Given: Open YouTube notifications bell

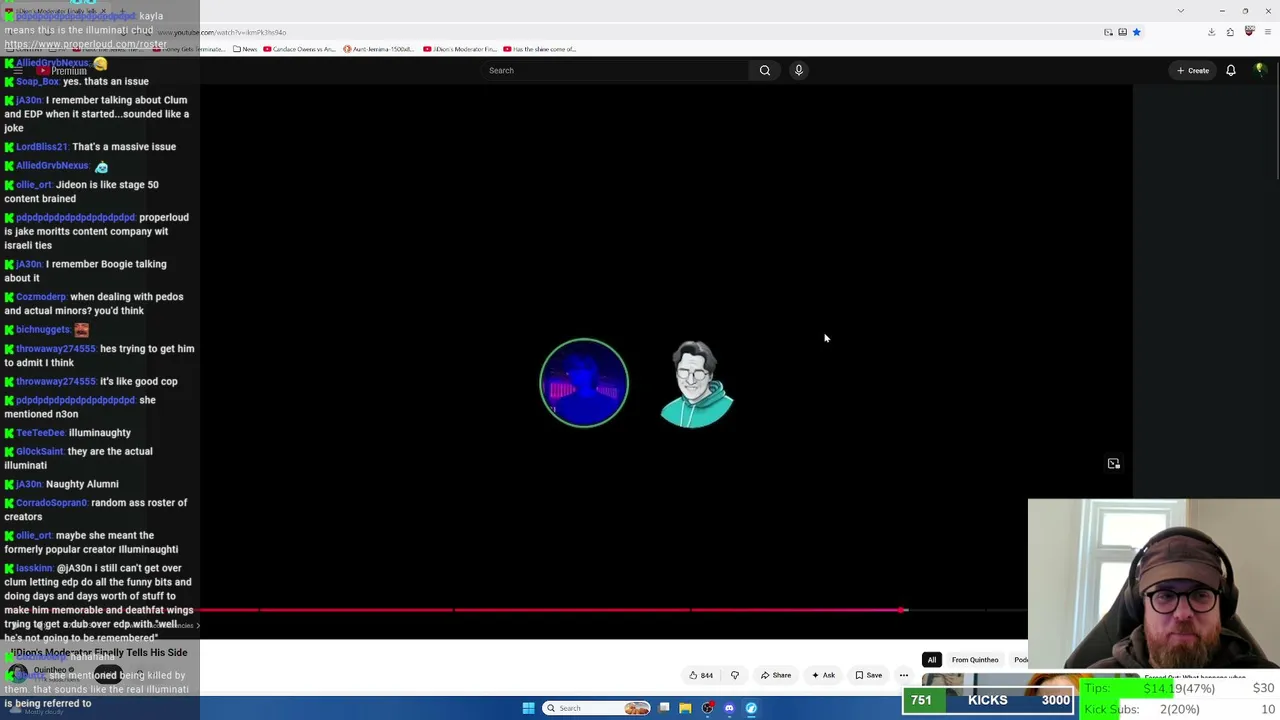Looking at the screenshot, I should (x=1231, y=70).
